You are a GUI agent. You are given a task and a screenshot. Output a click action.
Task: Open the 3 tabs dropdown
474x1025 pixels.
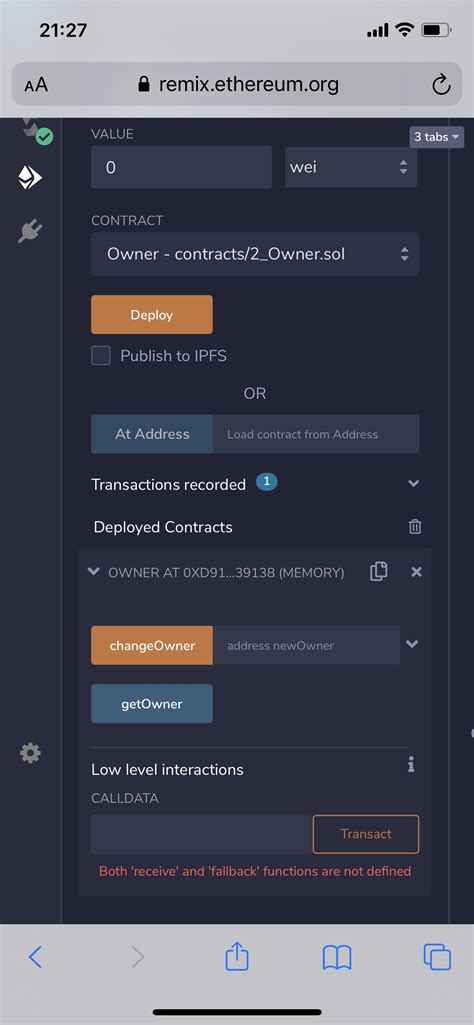tap(437, 137)
